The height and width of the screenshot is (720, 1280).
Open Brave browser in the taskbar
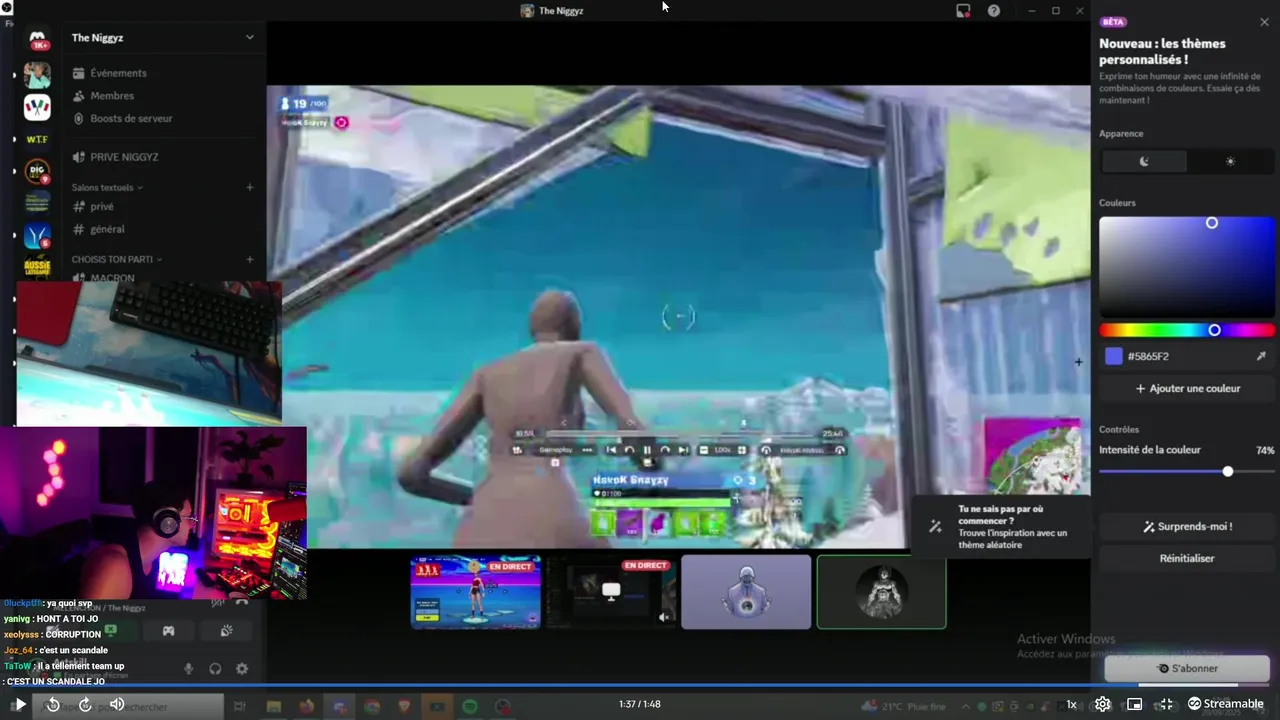point(405,706)
